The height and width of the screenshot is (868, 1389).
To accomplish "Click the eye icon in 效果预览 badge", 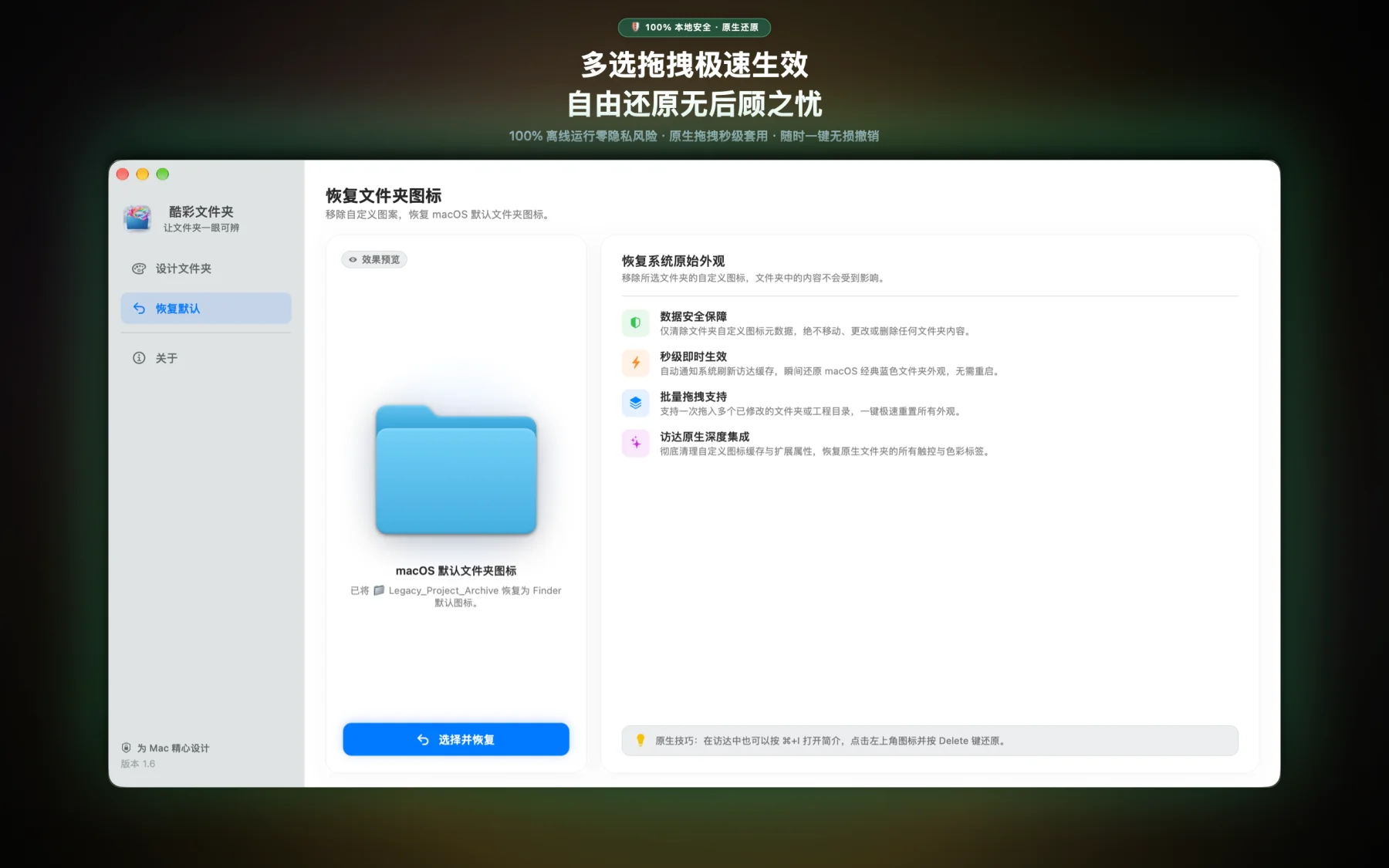I will pos(353,260).
